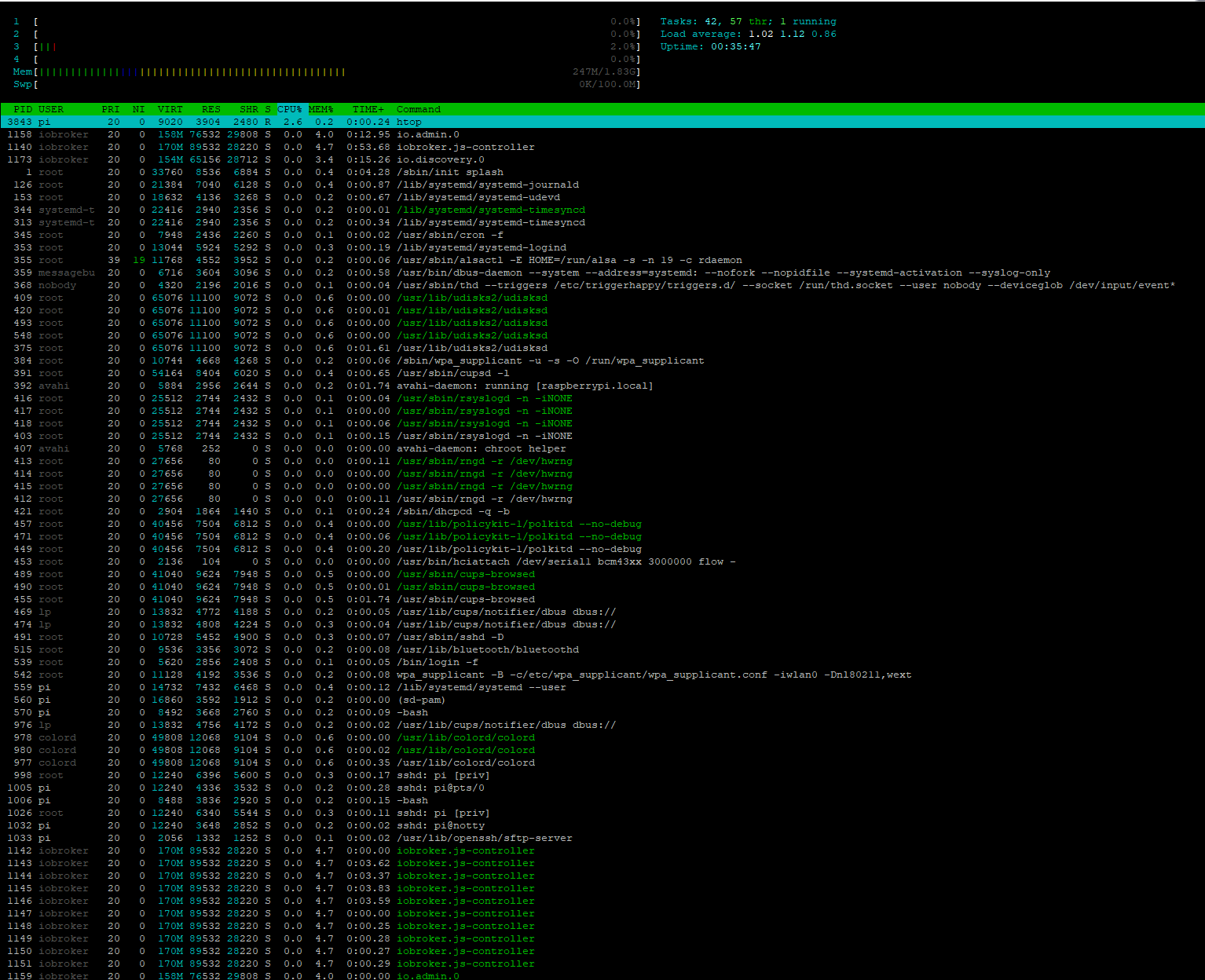Select the udisksd row with PID 375
The height and width of the screenshot is (980, 1205).
click(602, 348)
